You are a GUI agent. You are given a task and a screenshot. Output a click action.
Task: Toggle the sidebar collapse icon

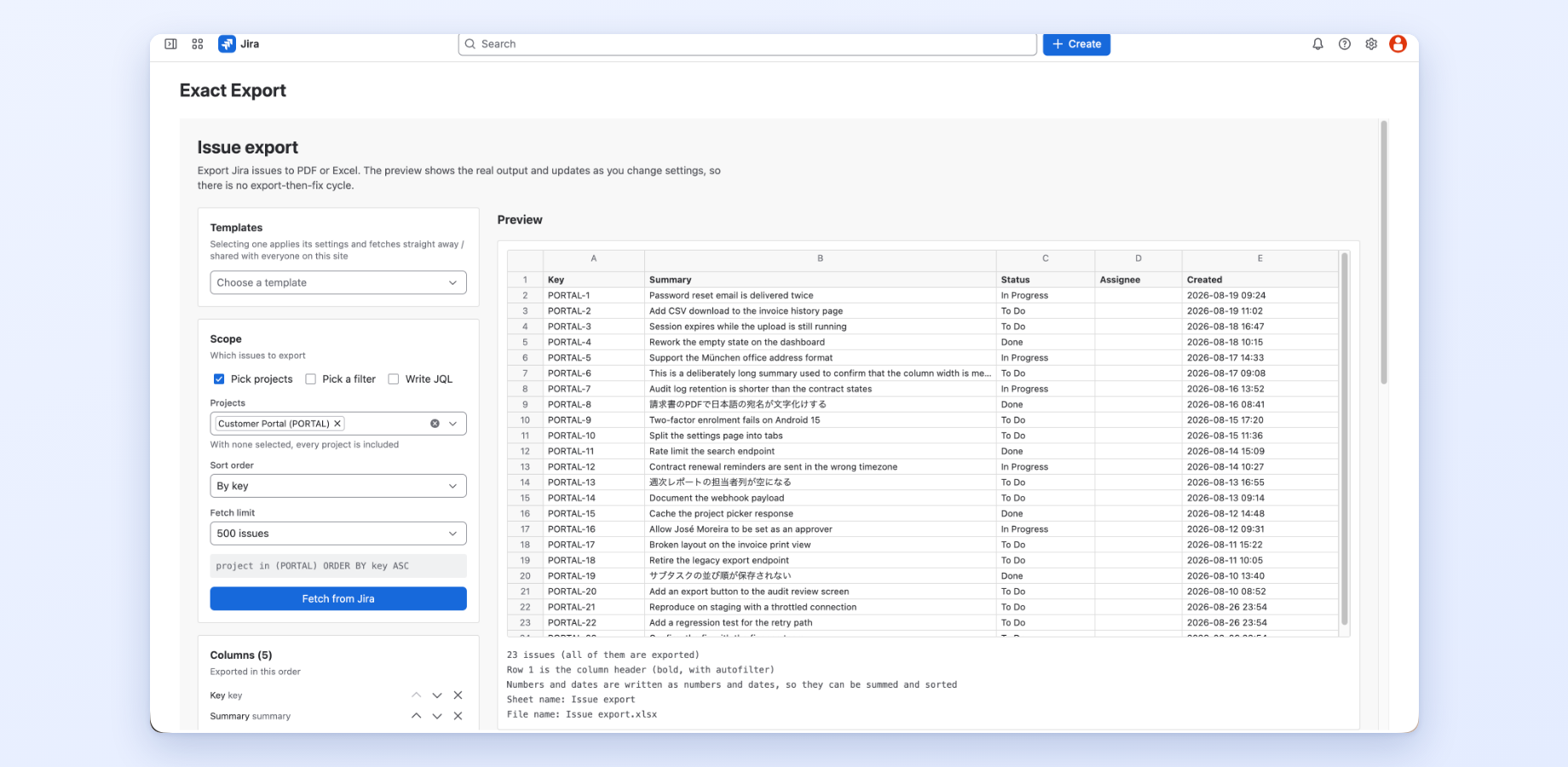(170, 43)
